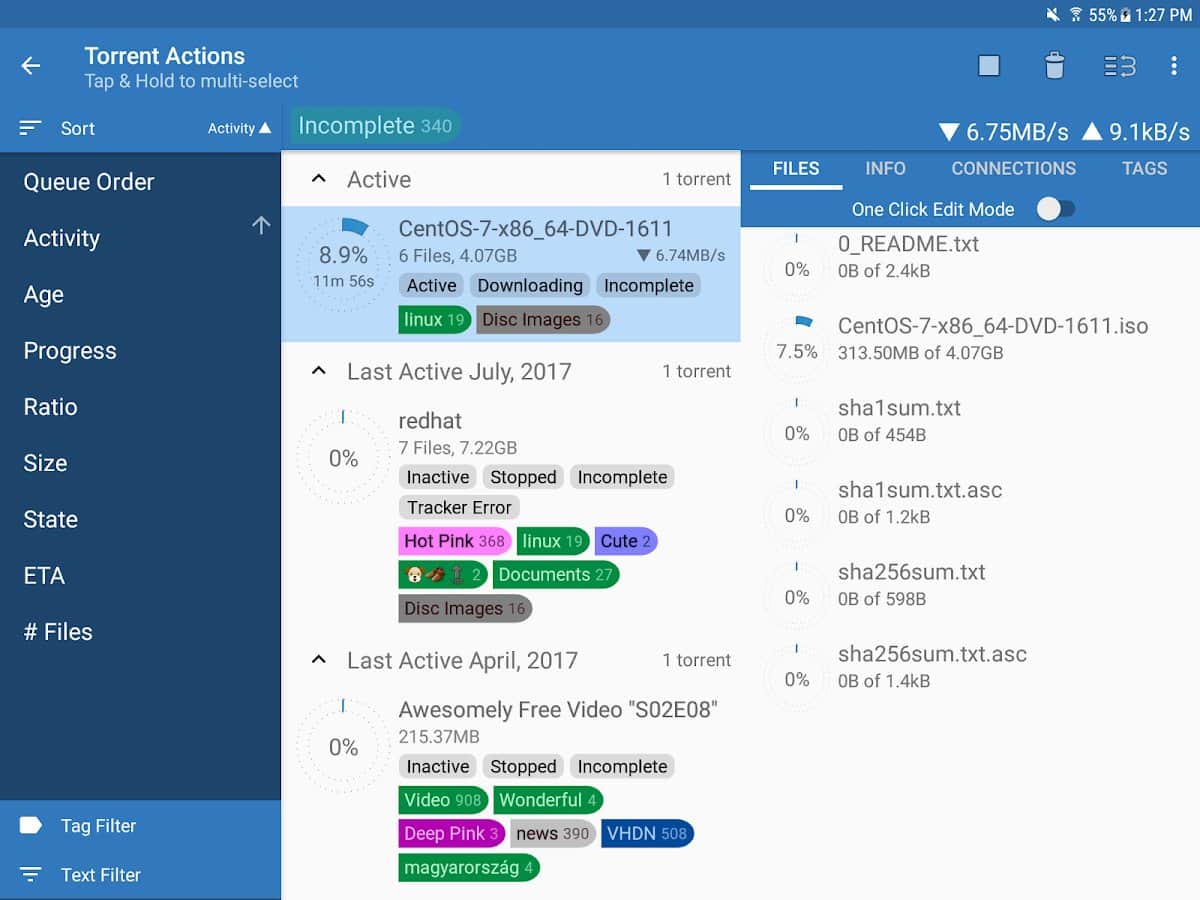Open the three-dot overflow menu
This screenshot has height=900, width=1200.
1174,66
